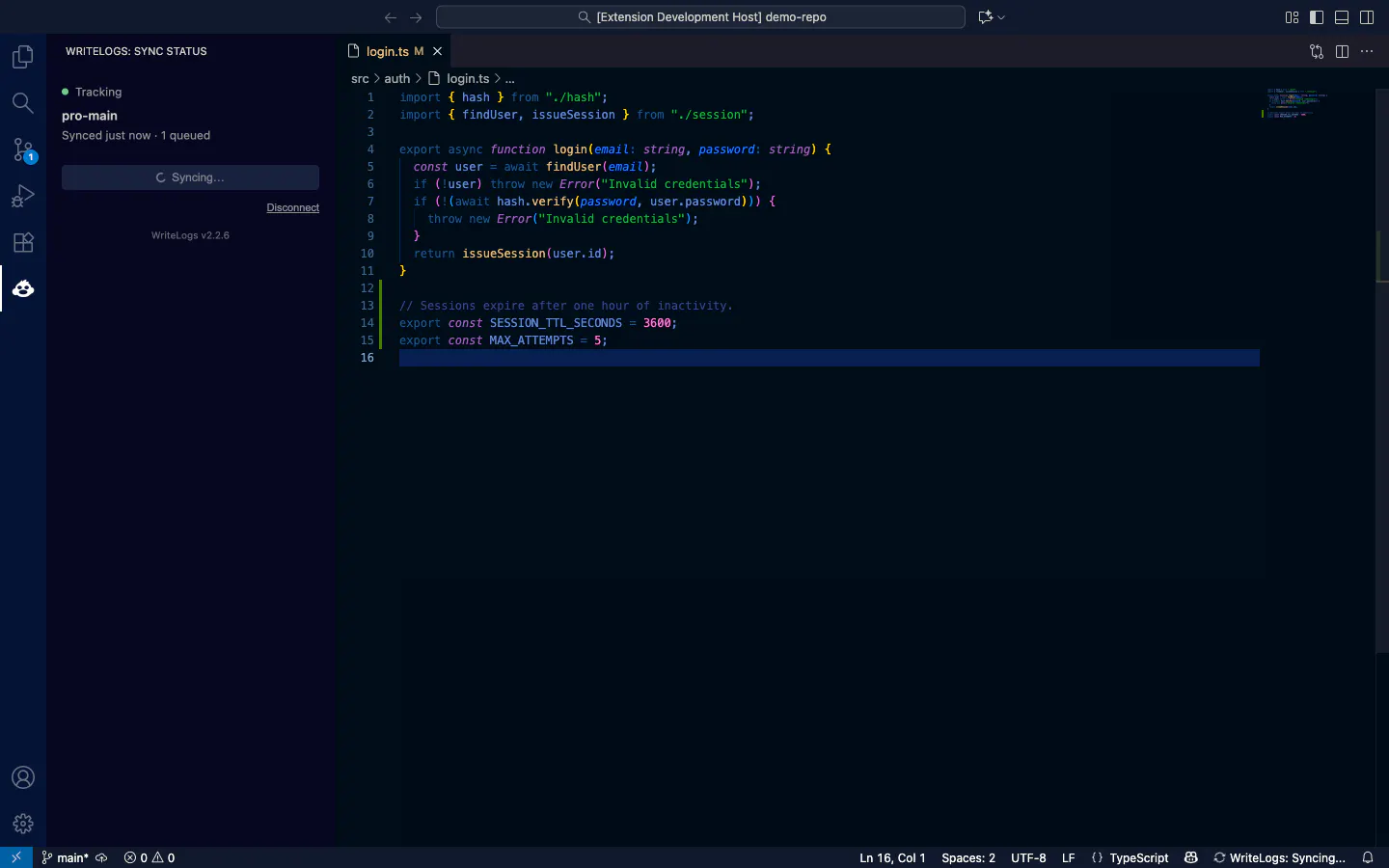The height and width of the screenshot is (868, 1389).
Task: Click MAX_ATTEMPTS constant in code
Action: point(531,340)
